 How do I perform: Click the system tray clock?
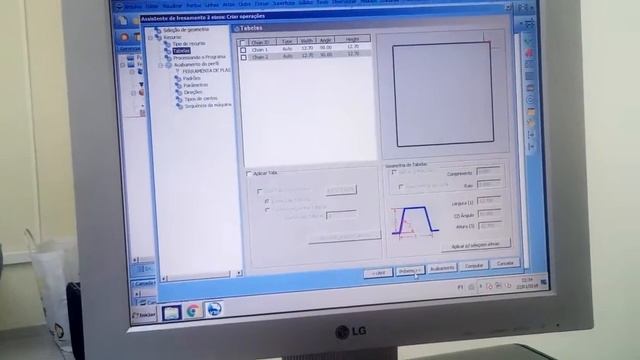527,283
